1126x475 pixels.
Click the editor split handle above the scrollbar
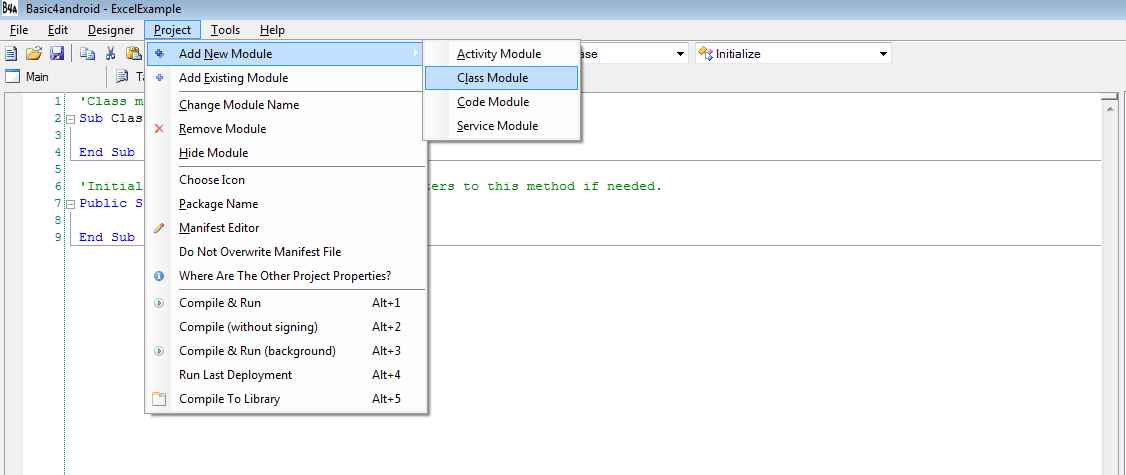click(1110, 96)
